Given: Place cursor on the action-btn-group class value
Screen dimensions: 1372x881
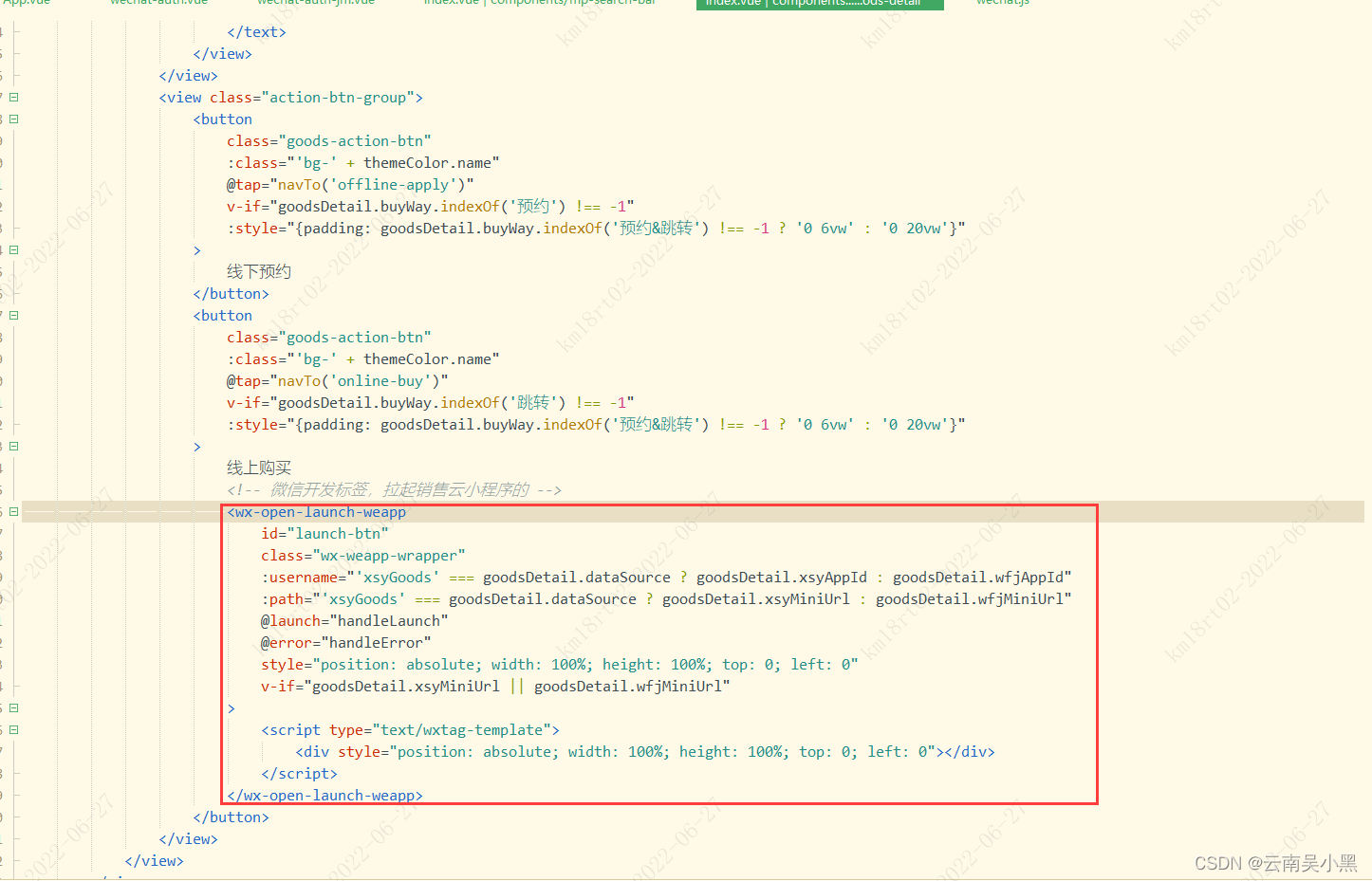Looking at the screenshot, I should pos(338,97).
